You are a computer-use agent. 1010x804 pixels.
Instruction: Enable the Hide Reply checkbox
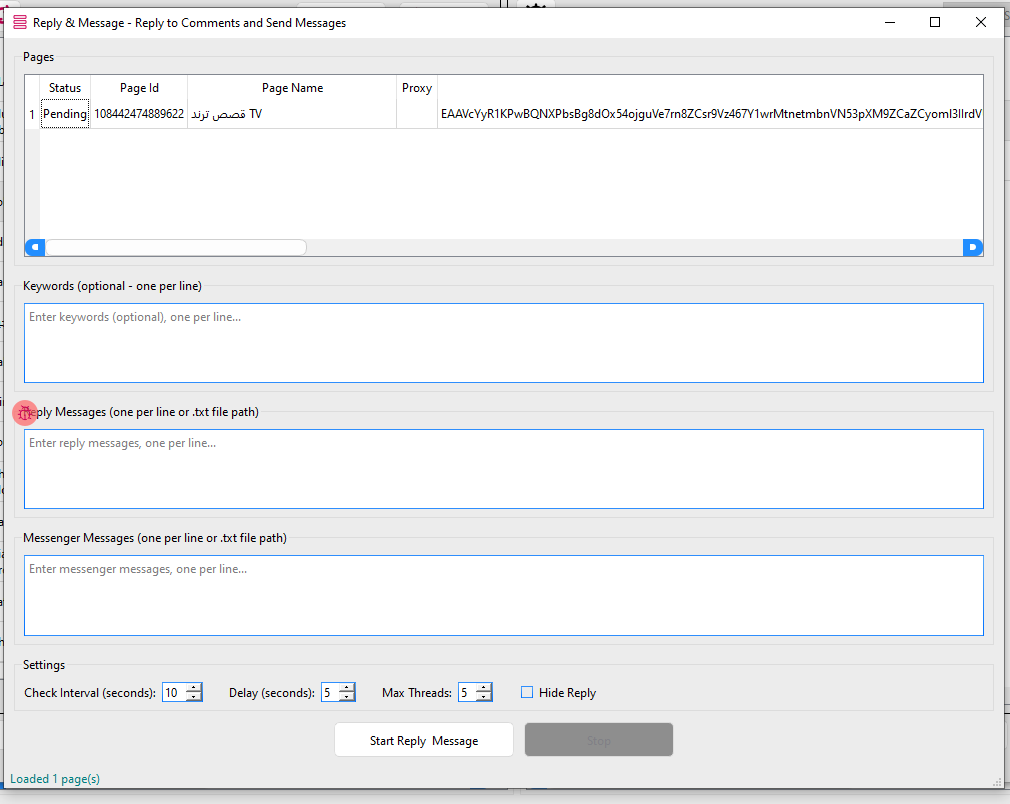click(x=527, y=692)
